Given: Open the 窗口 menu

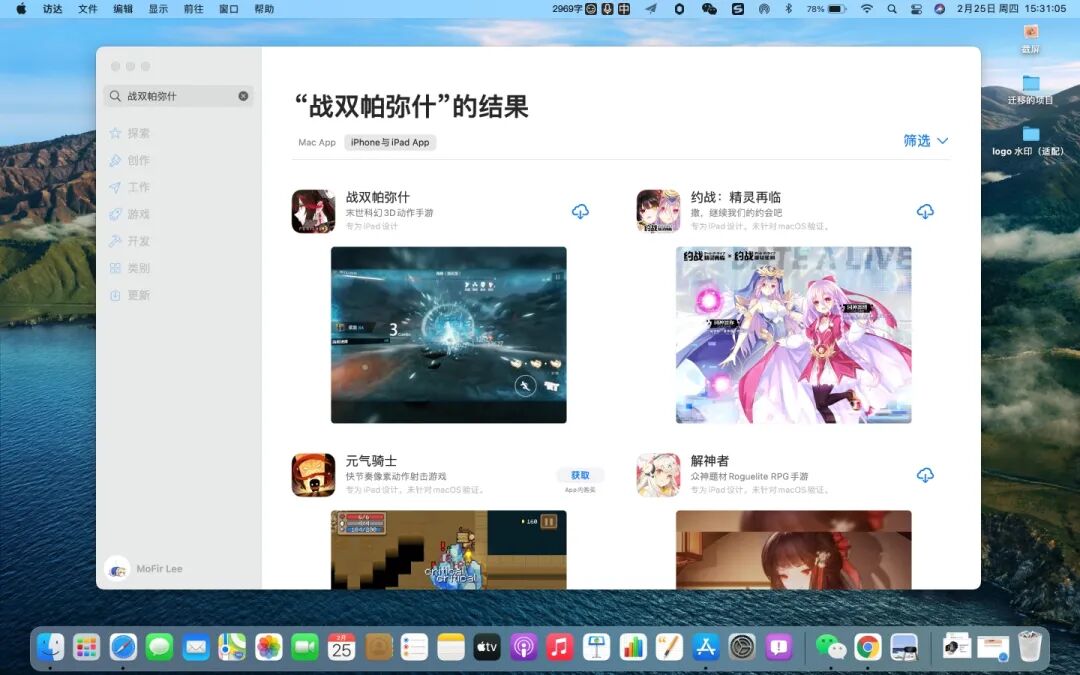Looking at the screenshot, I should click(x=229, y=9).
